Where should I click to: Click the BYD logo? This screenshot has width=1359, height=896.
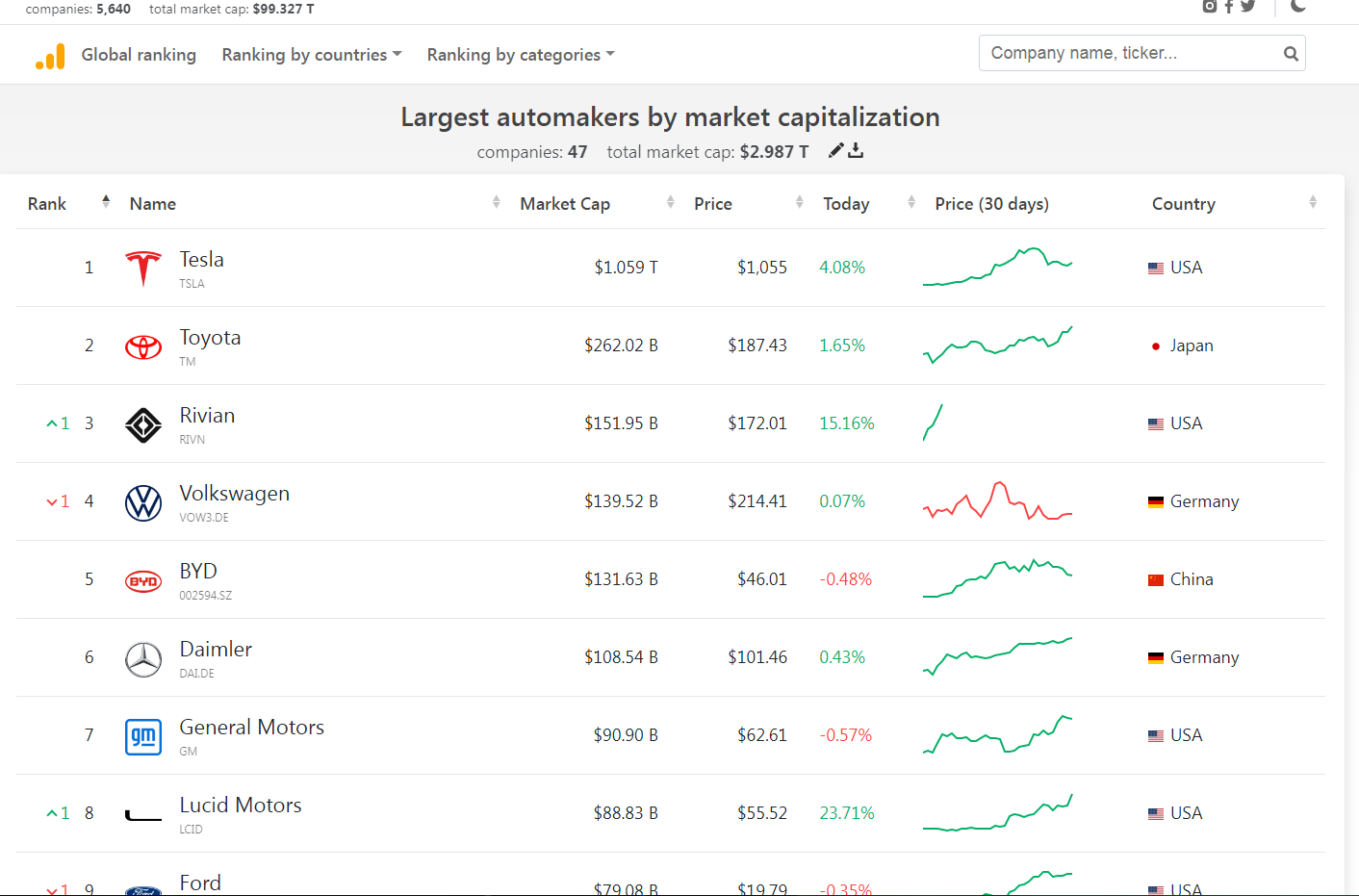click(x=143, y=581)
